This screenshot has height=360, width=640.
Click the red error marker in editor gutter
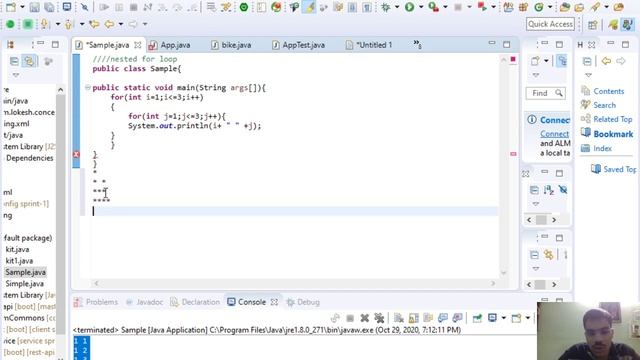[x=76, y=154]
